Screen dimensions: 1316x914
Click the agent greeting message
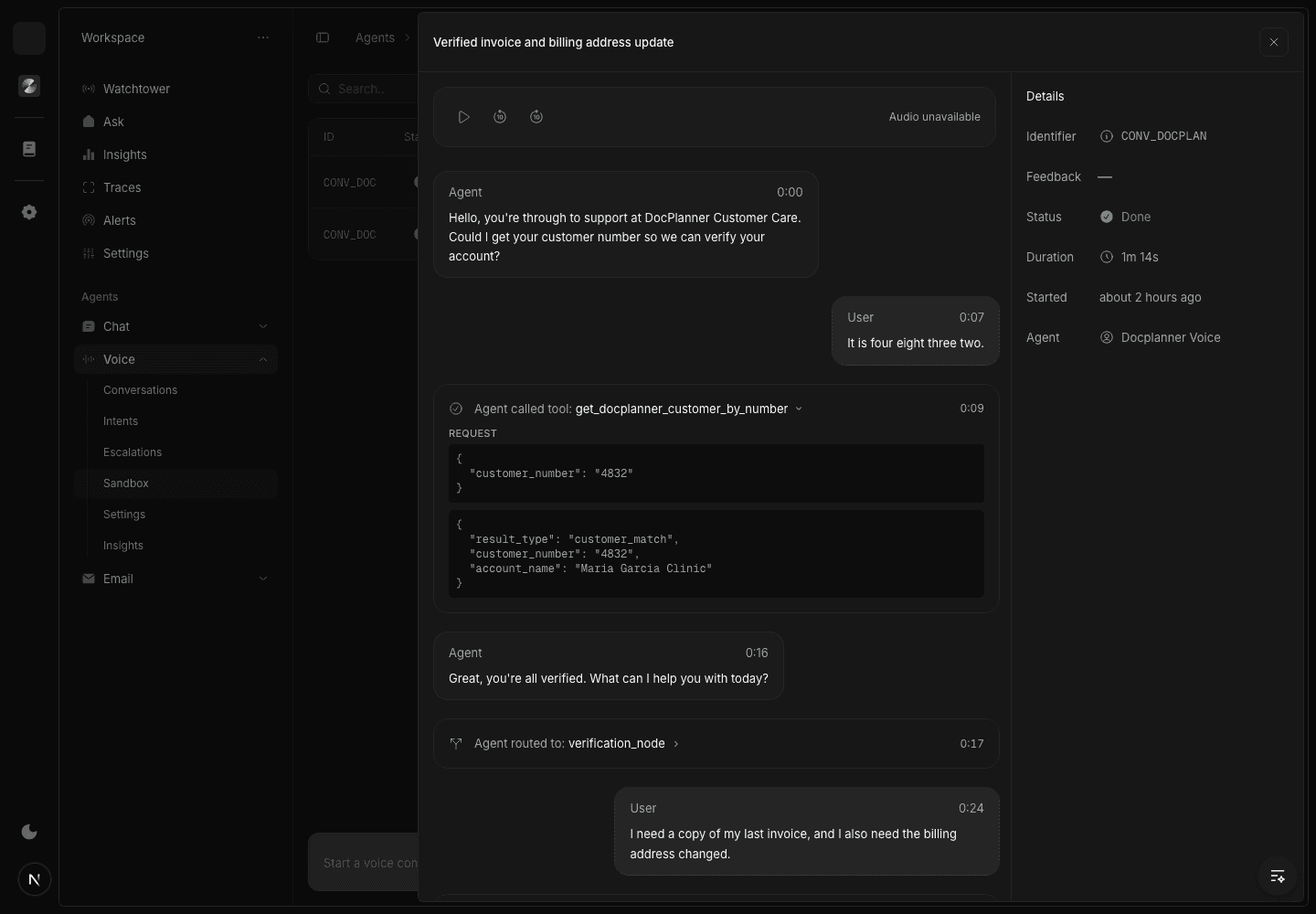pyautogui.click(x=626, y=225)
